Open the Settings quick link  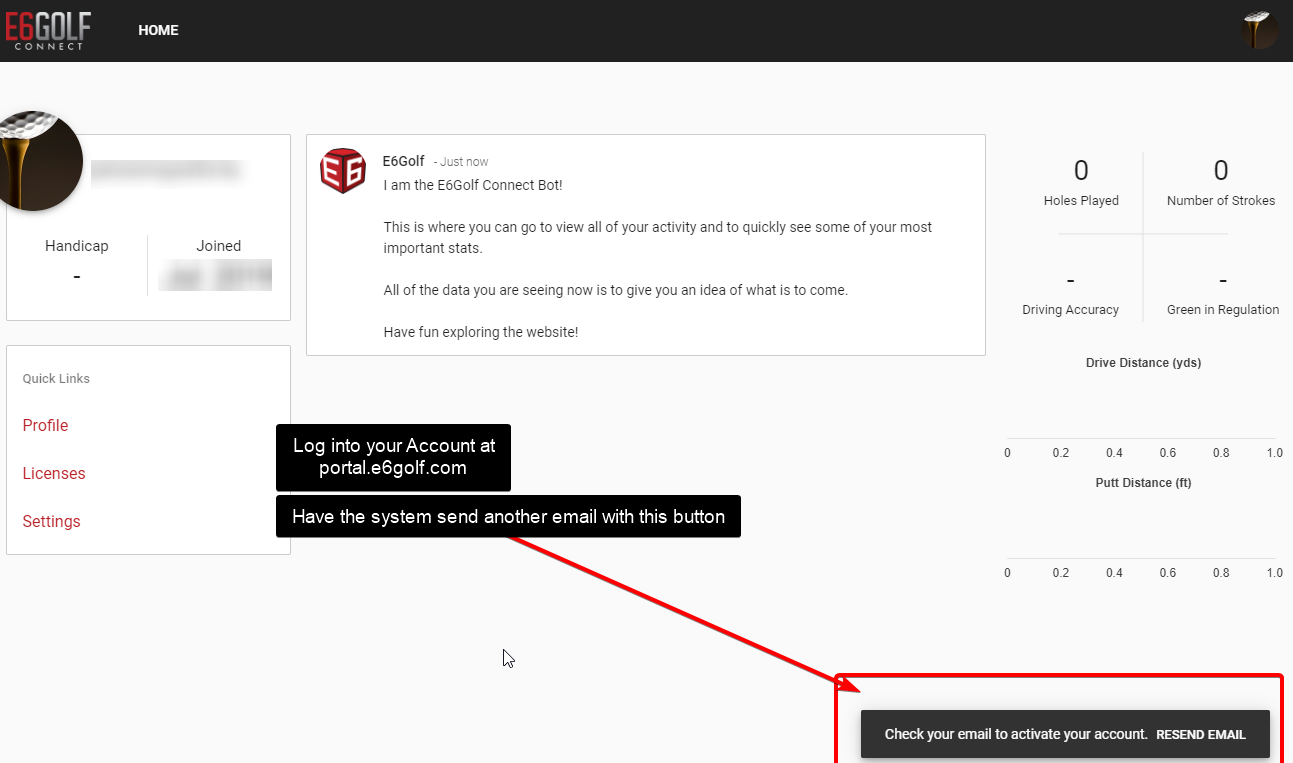[51, 521]
